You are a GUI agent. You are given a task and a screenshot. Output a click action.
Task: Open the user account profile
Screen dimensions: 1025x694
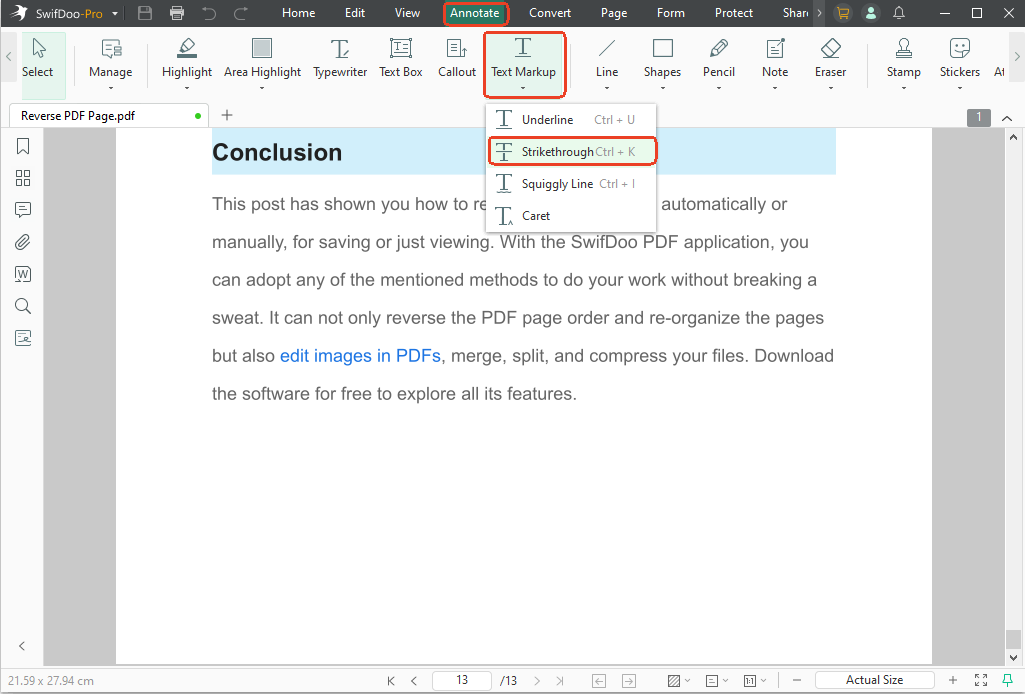(x=871, y=12)
